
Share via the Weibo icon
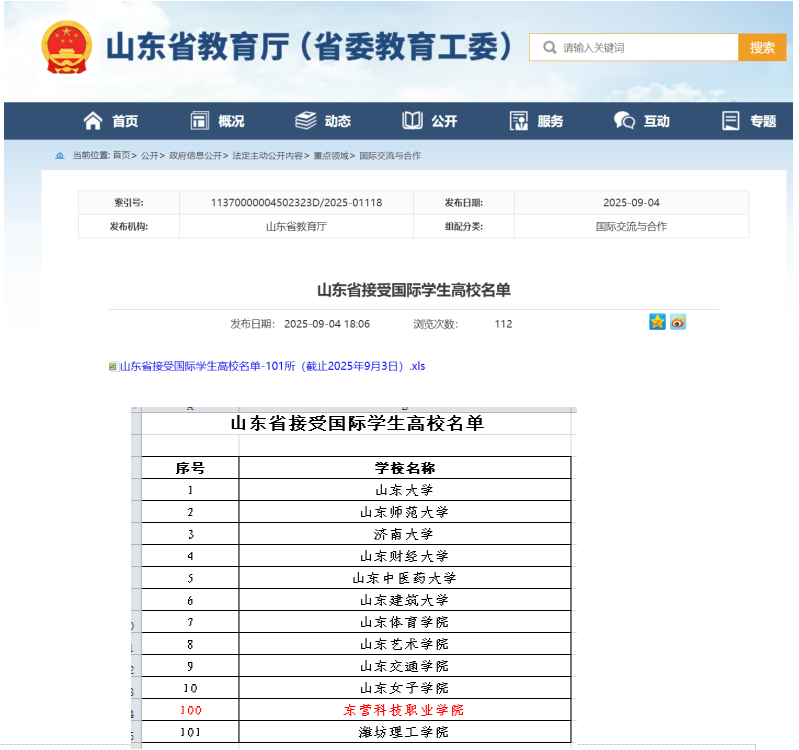coord(678,322)
